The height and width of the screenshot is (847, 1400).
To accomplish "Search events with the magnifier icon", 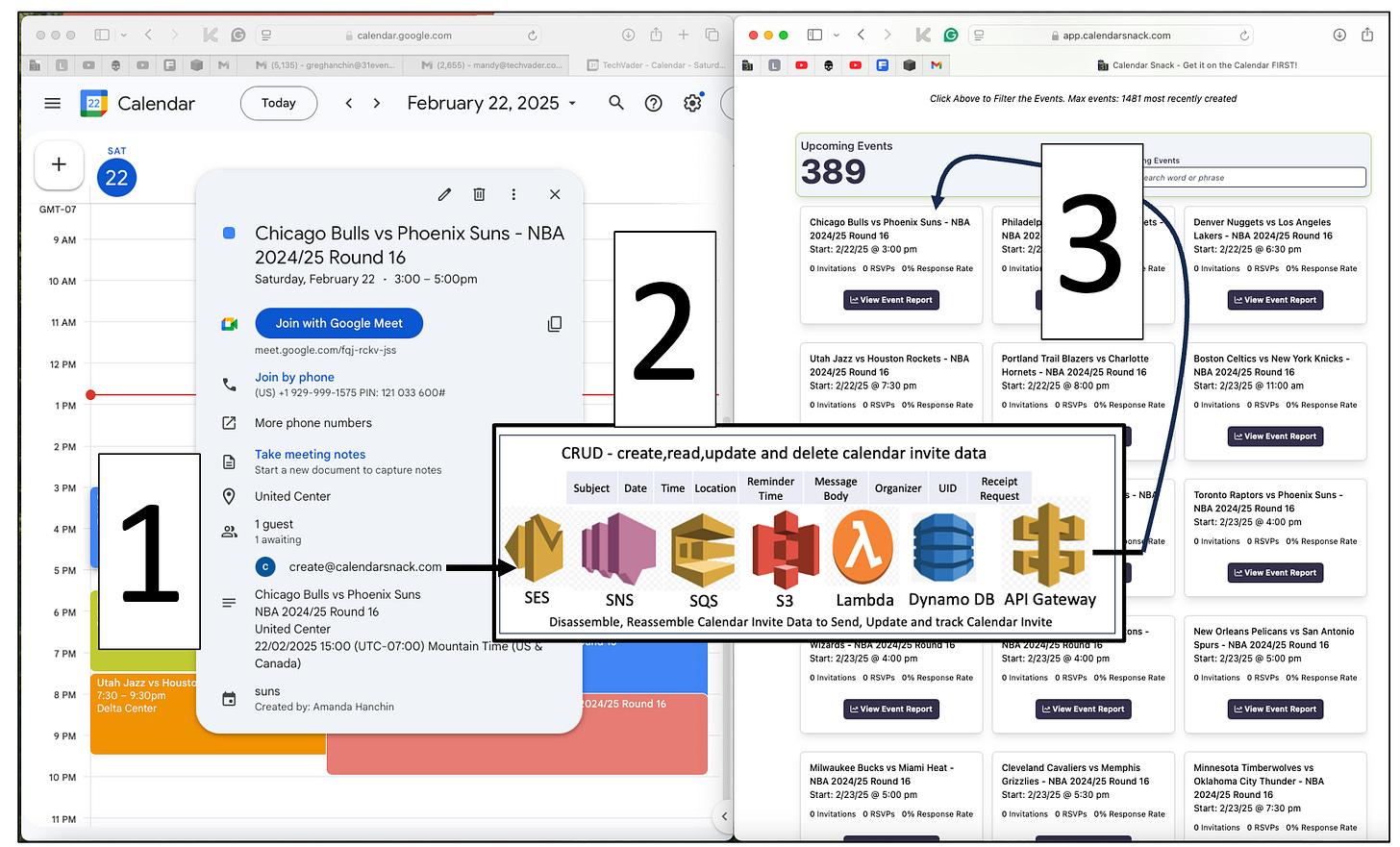I will (x=616, y=103).
